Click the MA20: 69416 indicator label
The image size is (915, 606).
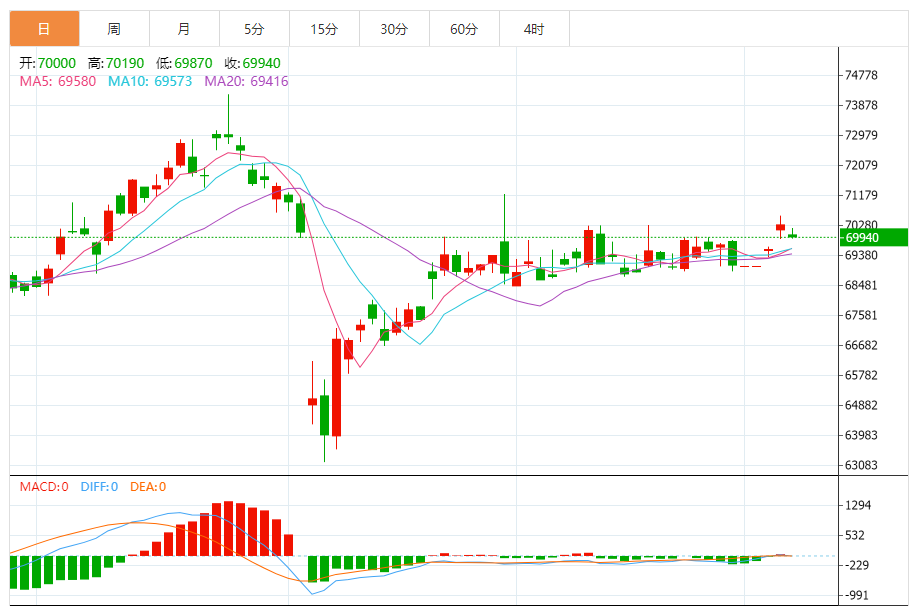point(246,81)
